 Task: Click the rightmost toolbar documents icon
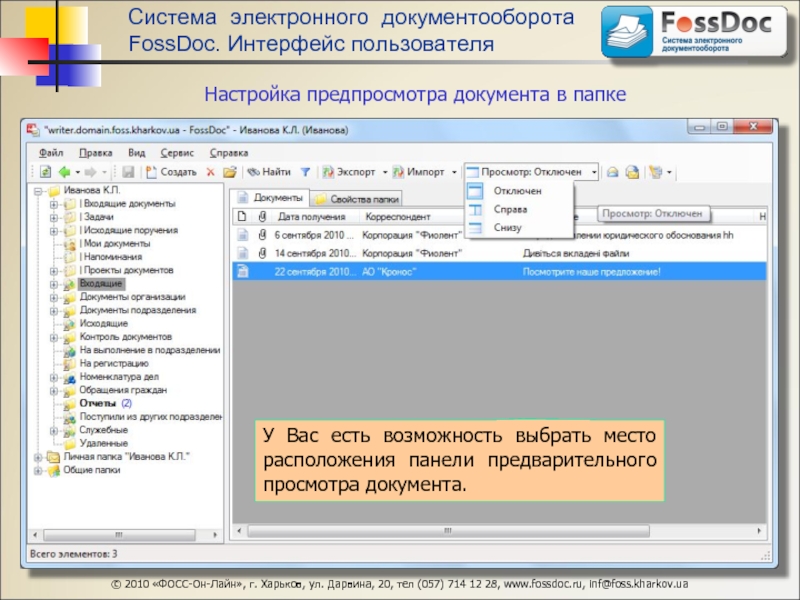click(656, 172)
